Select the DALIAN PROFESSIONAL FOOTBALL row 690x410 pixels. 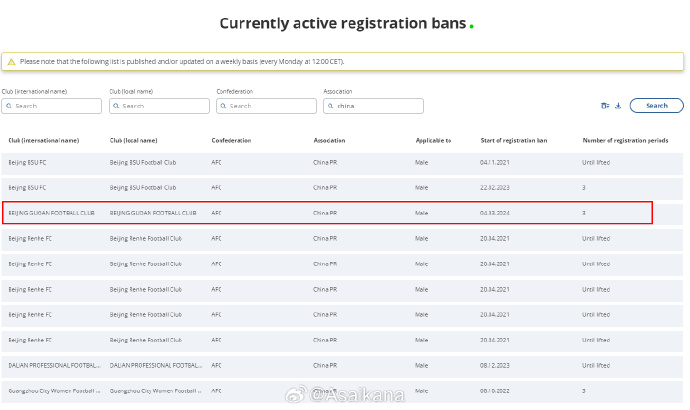328,365
